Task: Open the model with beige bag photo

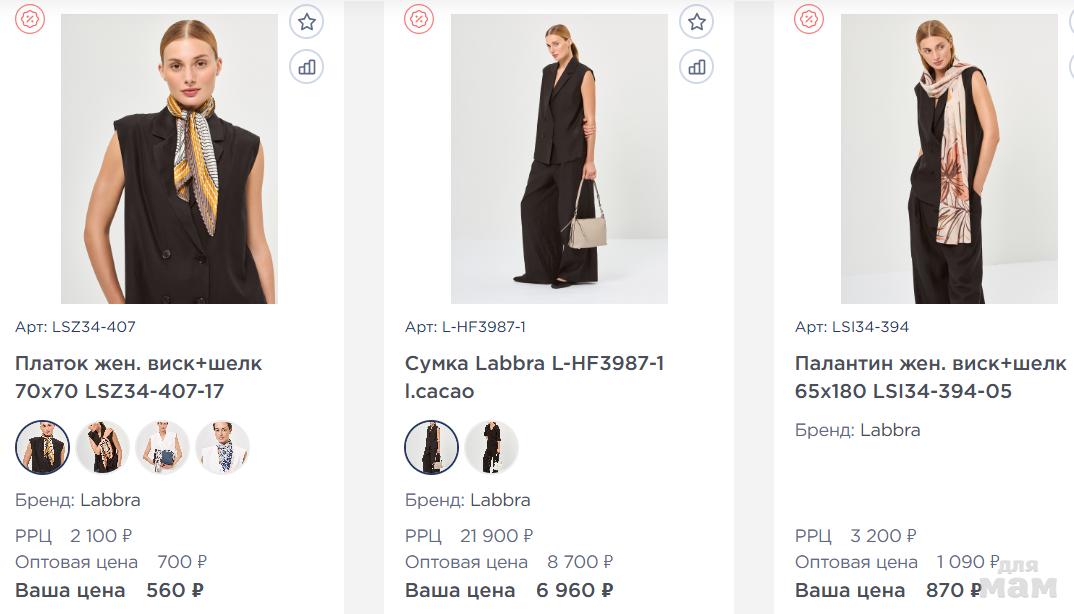Action: click(559, 159)
